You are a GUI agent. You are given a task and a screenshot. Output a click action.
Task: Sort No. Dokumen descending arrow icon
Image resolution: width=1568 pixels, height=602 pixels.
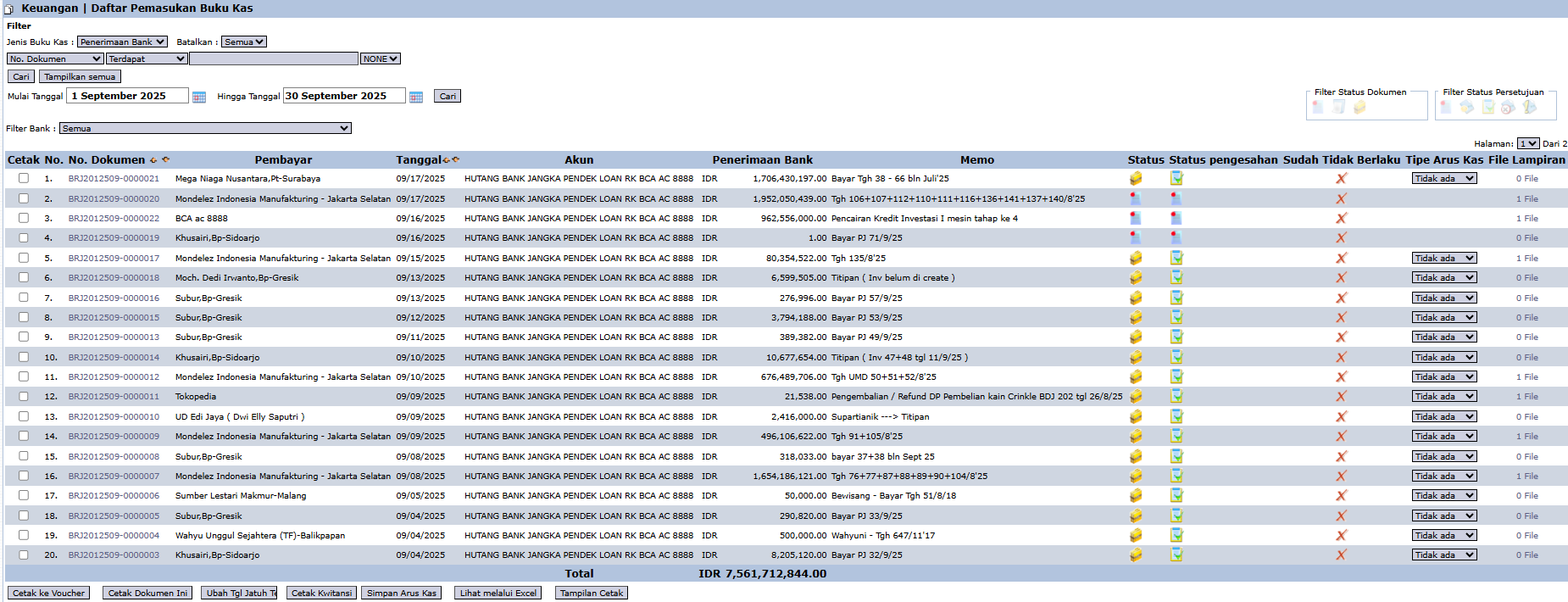point(165,159)
